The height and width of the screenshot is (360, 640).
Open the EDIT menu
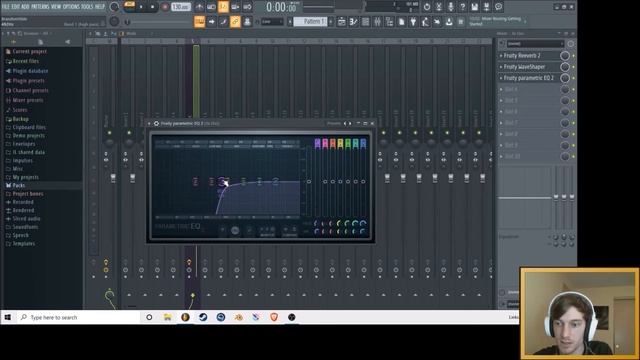pos(16,7)
